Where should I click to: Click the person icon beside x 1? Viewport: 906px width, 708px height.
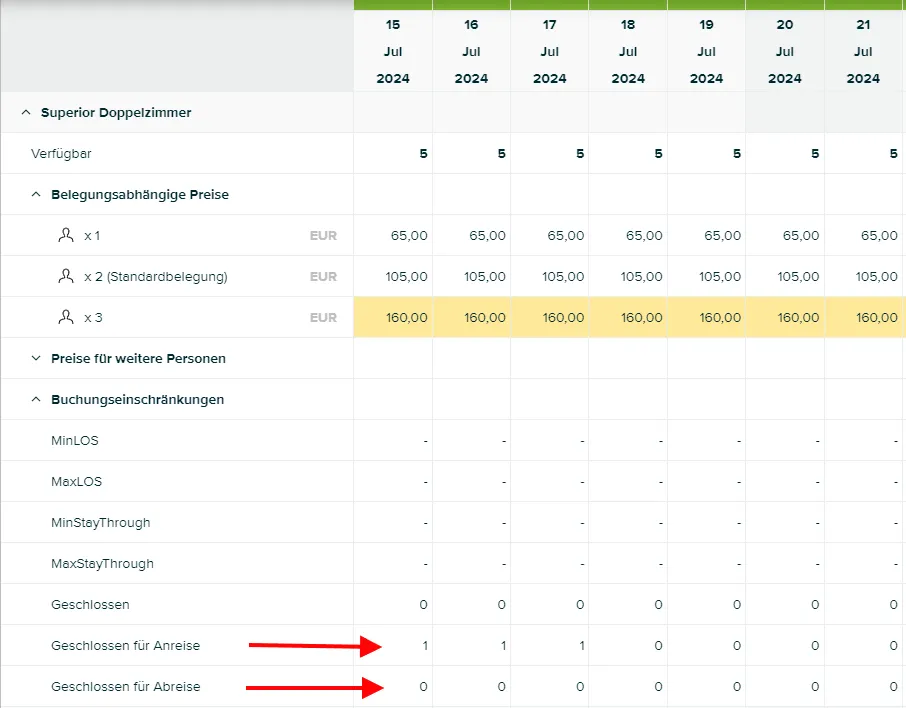tap(66, 235)
